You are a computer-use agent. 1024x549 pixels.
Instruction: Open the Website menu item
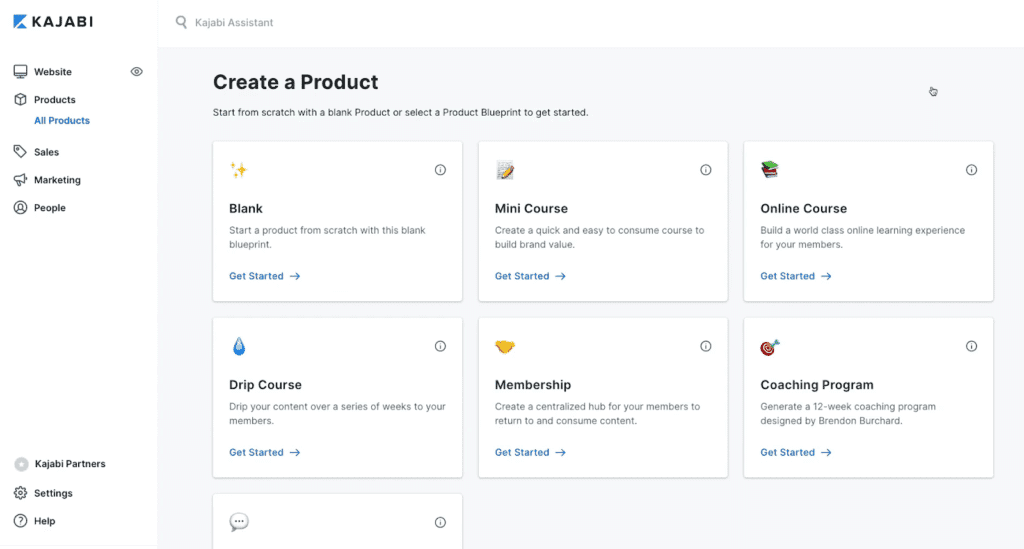(53, 72)
